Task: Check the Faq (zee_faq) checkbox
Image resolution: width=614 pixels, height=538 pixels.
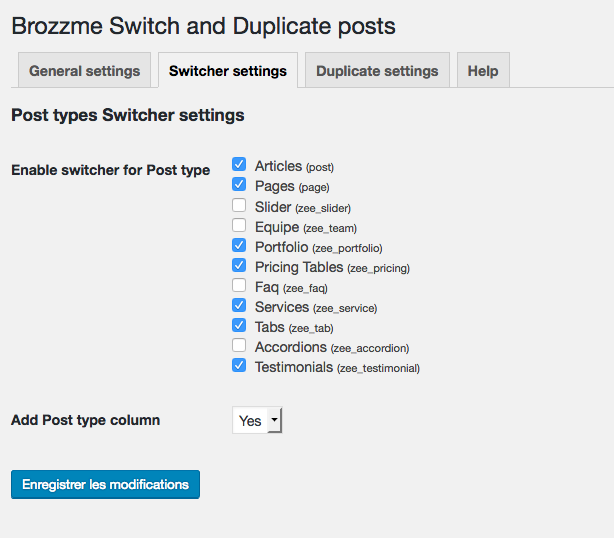Action: pos(239,286)
